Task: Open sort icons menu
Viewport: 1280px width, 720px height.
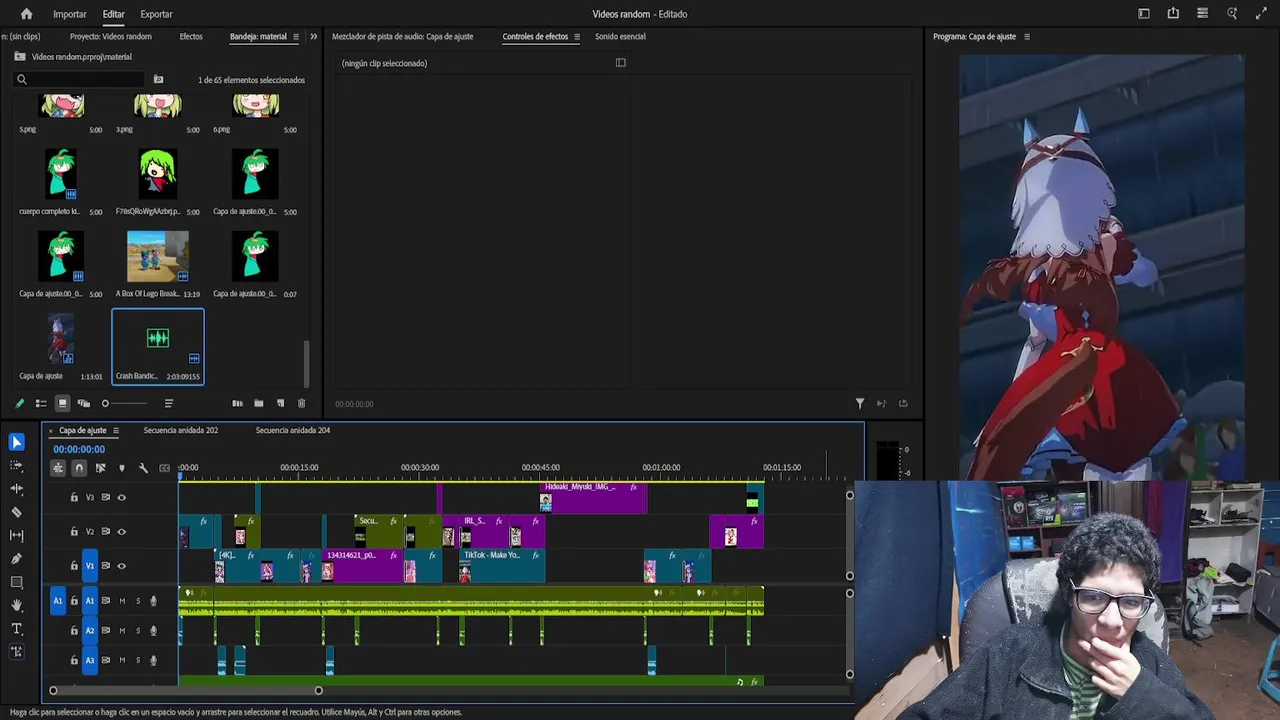Action: point(169,403)
